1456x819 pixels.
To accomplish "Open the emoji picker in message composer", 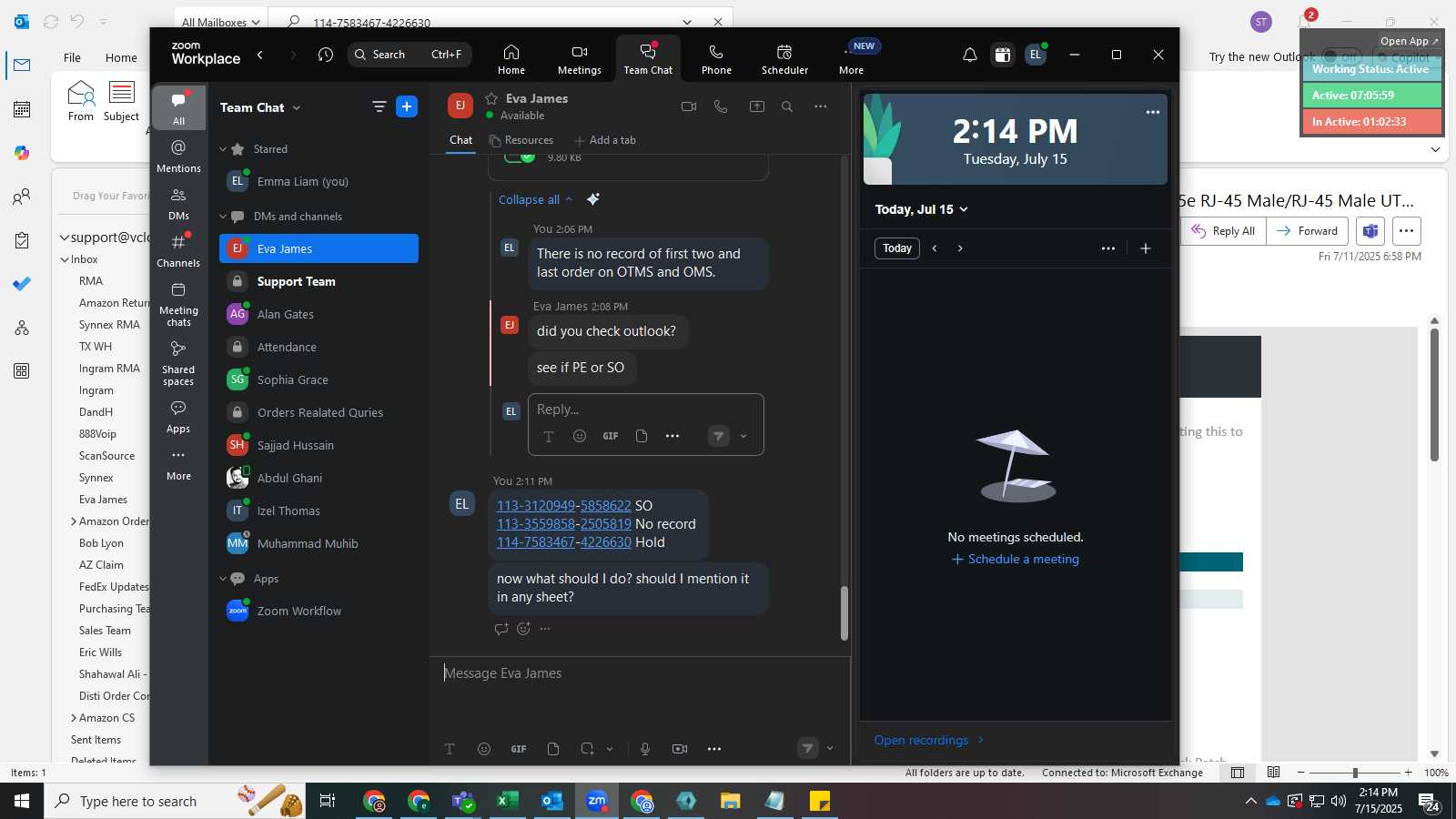I will tap(484, 749).
